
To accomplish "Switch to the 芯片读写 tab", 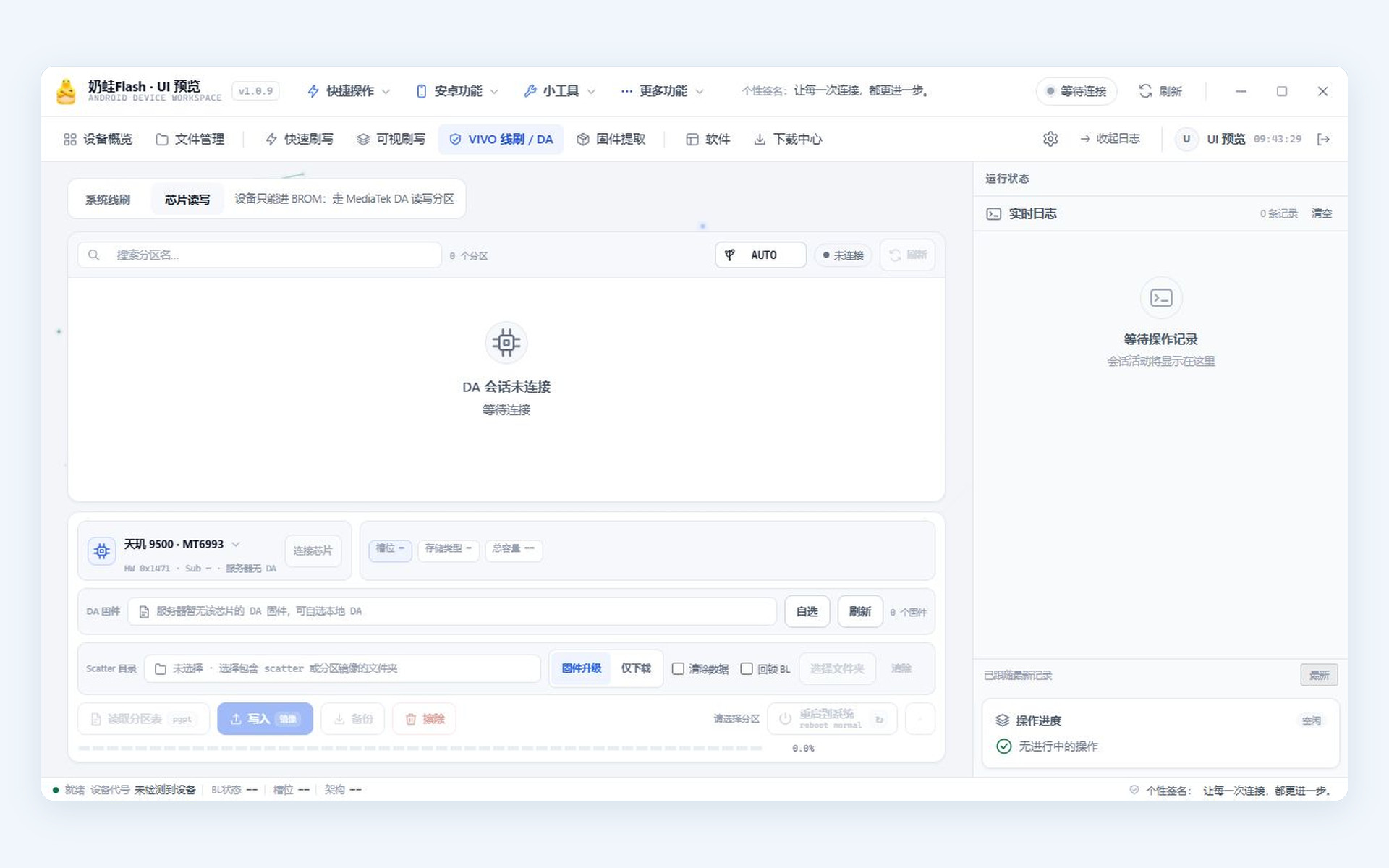I will click(x=187, y=200).
